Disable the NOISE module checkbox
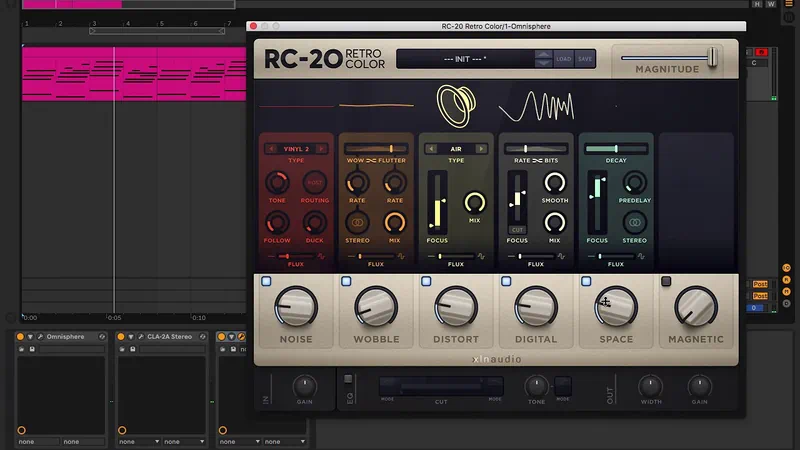This screenshot has height=450, width=800. point(266,282)
